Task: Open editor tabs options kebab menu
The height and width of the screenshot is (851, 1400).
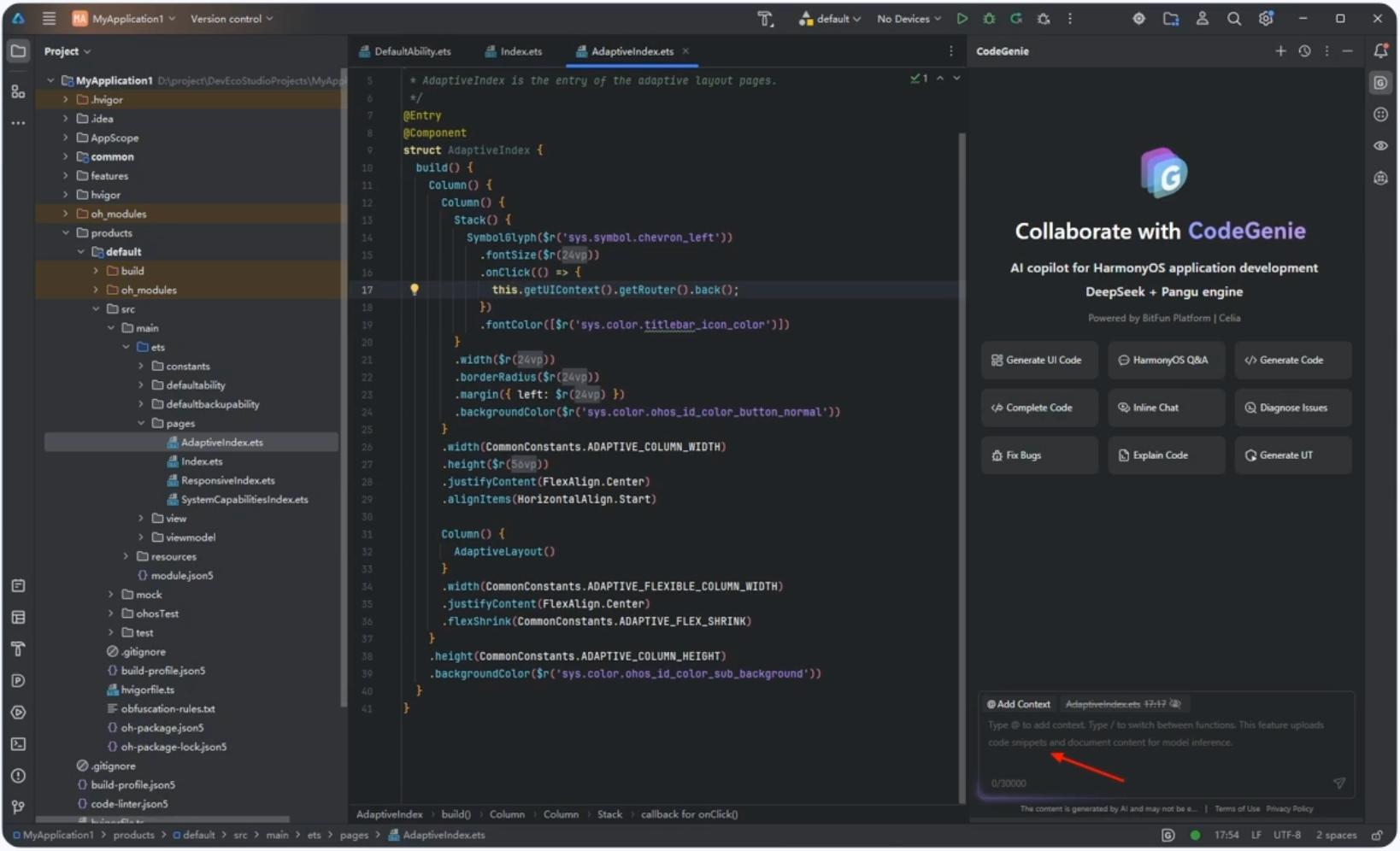Action: [x=950, y=51]
